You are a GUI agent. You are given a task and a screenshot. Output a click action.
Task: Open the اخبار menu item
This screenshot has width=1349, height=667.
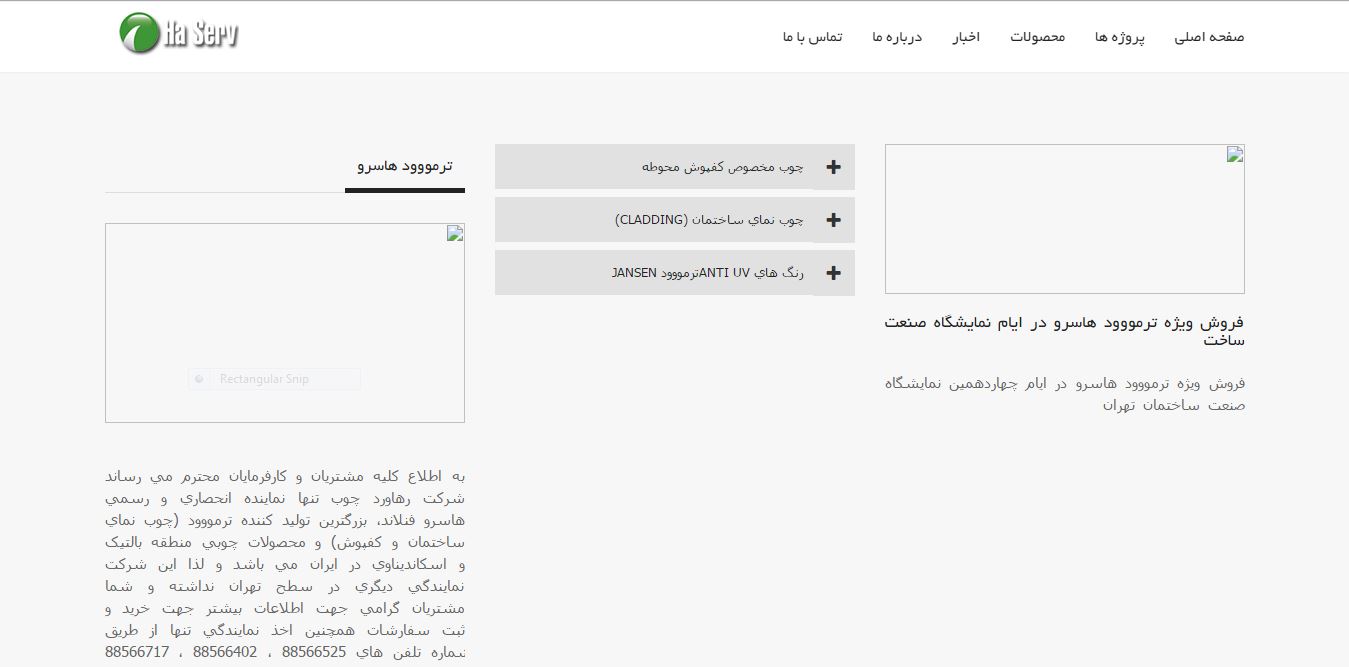(966, 37)
